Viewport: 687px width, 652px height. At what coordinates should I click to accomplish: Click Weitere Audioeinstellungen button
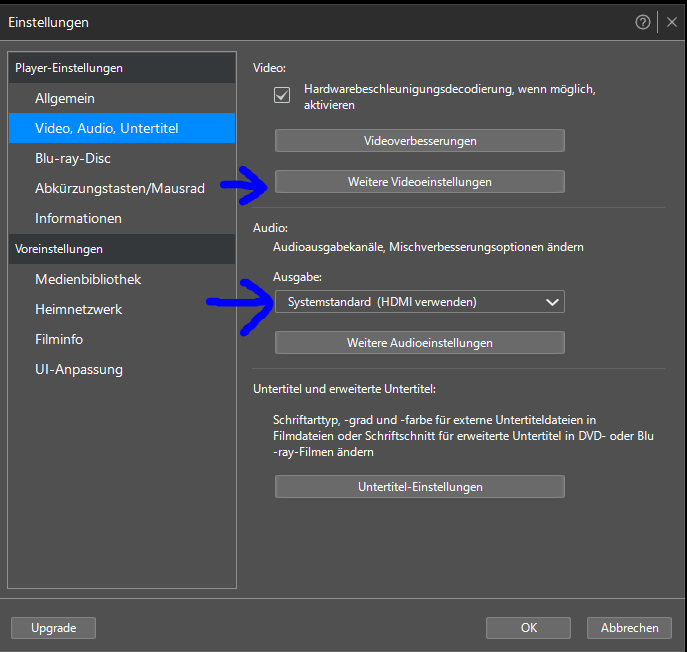tap(420, 343)
